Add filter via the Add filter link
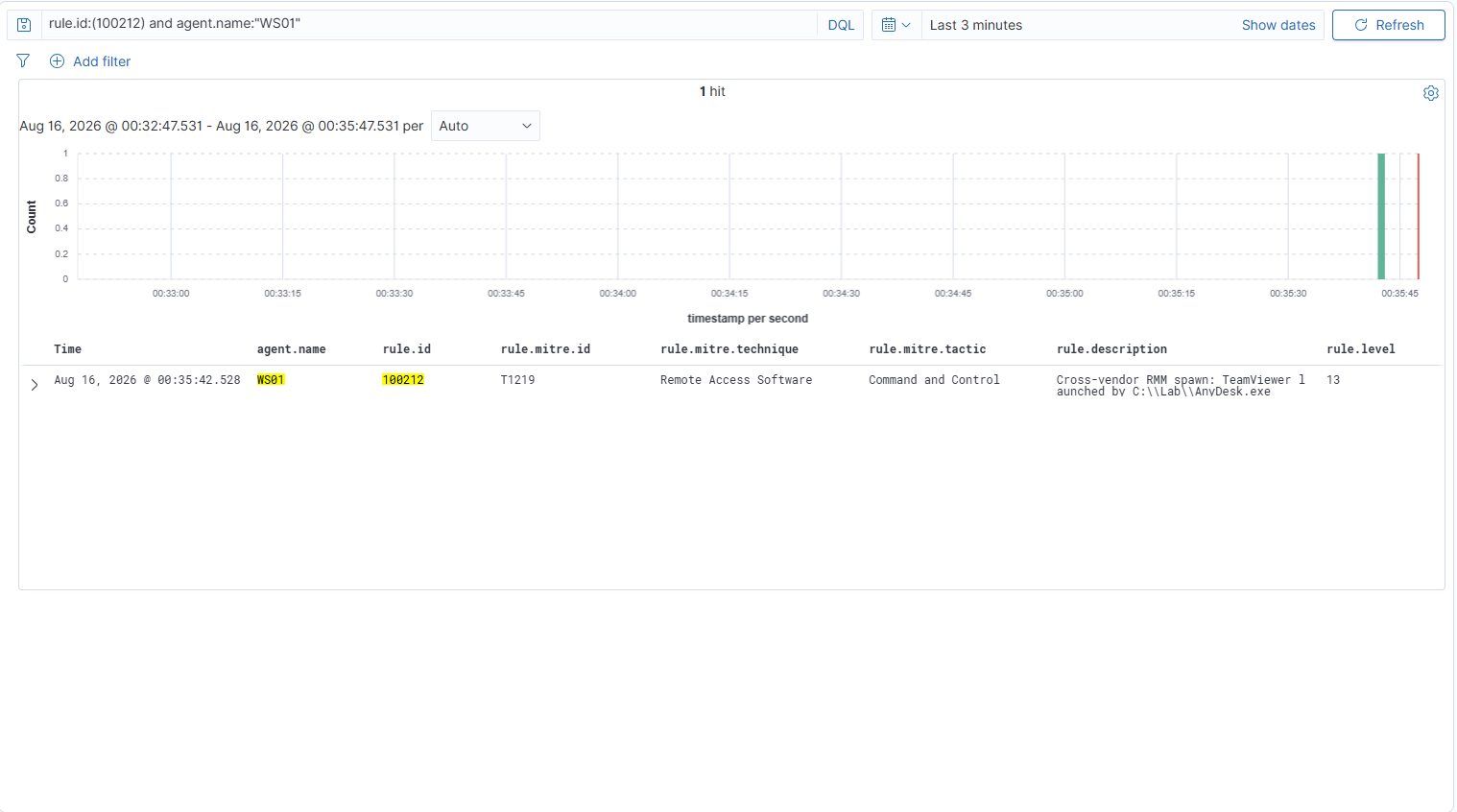This screenshot has width=1457, height=812. (90, 61)
